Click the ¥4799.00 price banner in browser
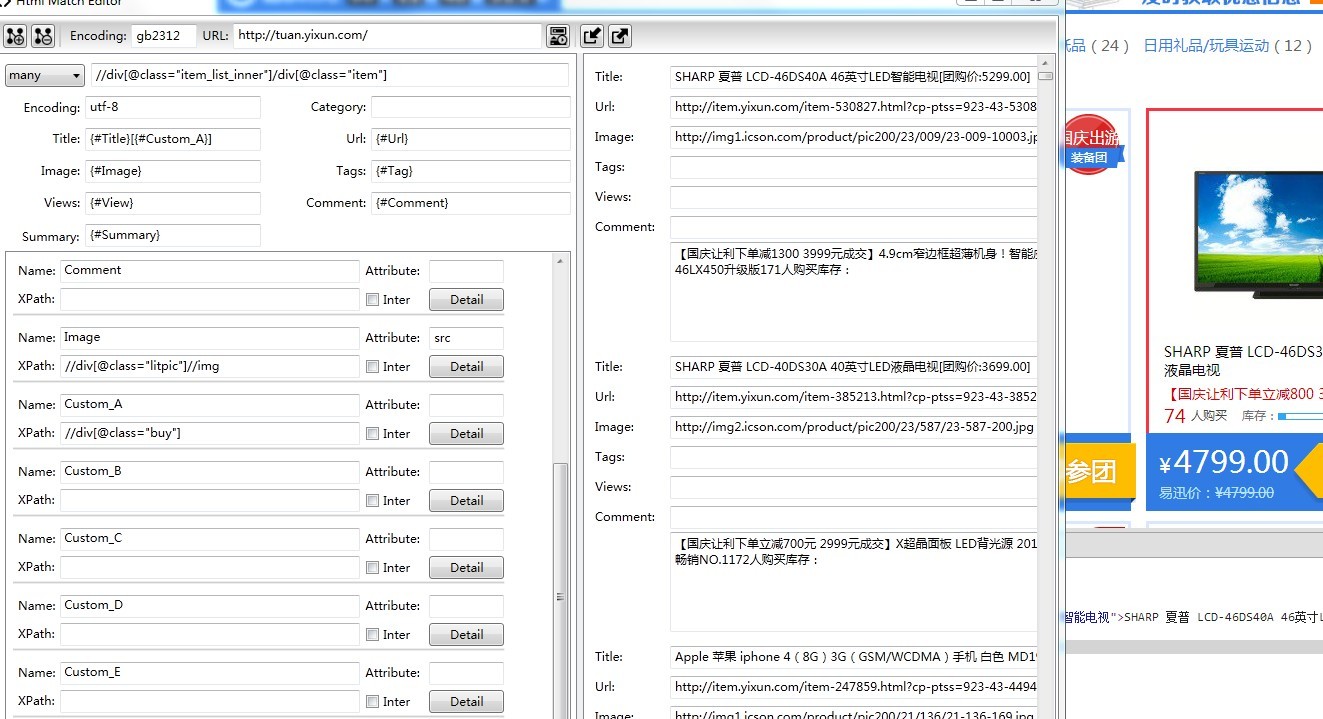This screenshot has height=719, width=1323. point(1235,471)
